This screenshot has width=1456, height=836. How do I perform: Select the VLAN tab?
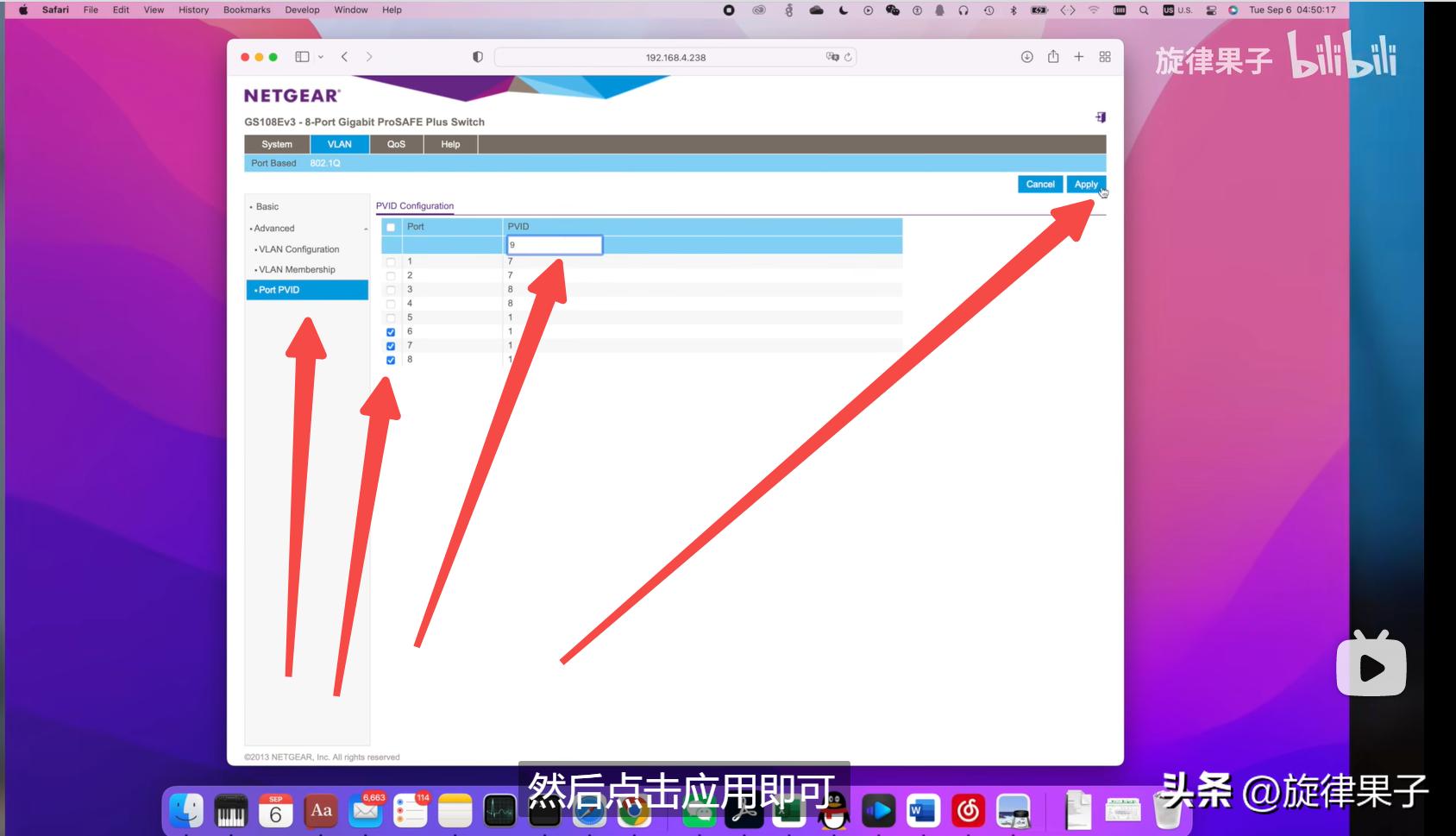[x=340, y=144]
